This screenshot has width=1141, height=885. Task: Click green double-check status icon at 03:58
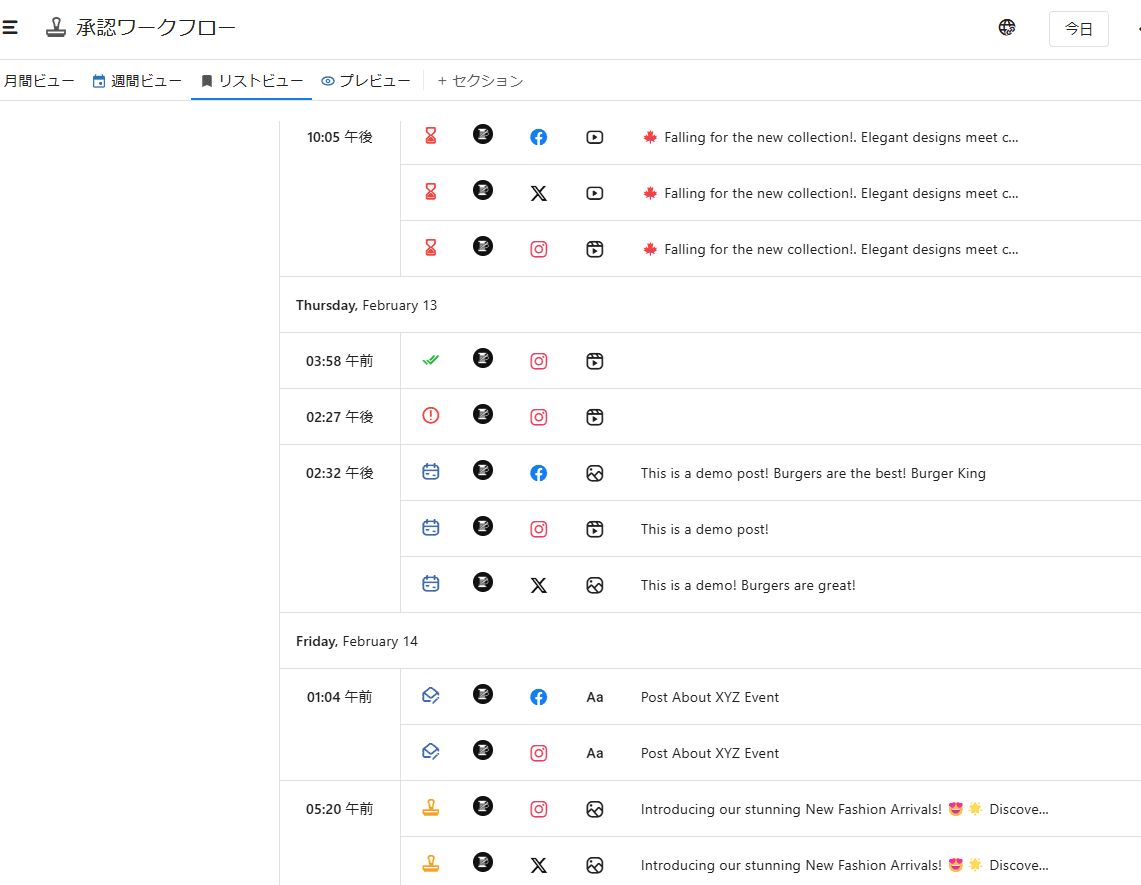[x=431, y=360]
